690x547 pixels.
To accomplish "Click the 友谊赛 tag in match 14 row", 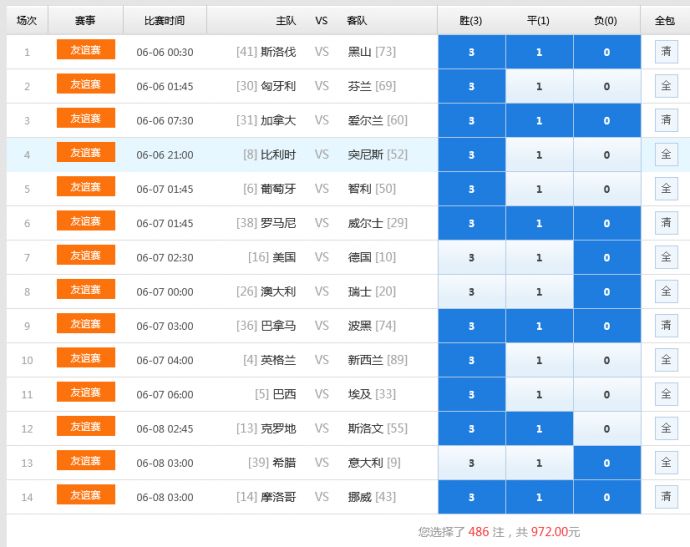I will [x=86, y=495].
